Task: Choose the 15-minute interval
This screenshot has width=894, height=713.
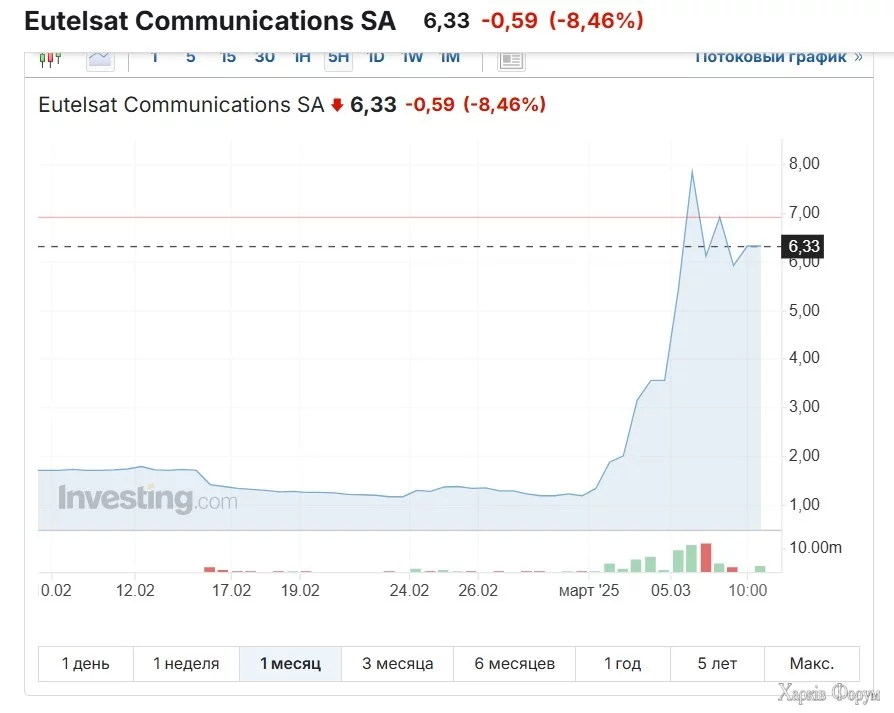Action: click(x=228, y=57)
